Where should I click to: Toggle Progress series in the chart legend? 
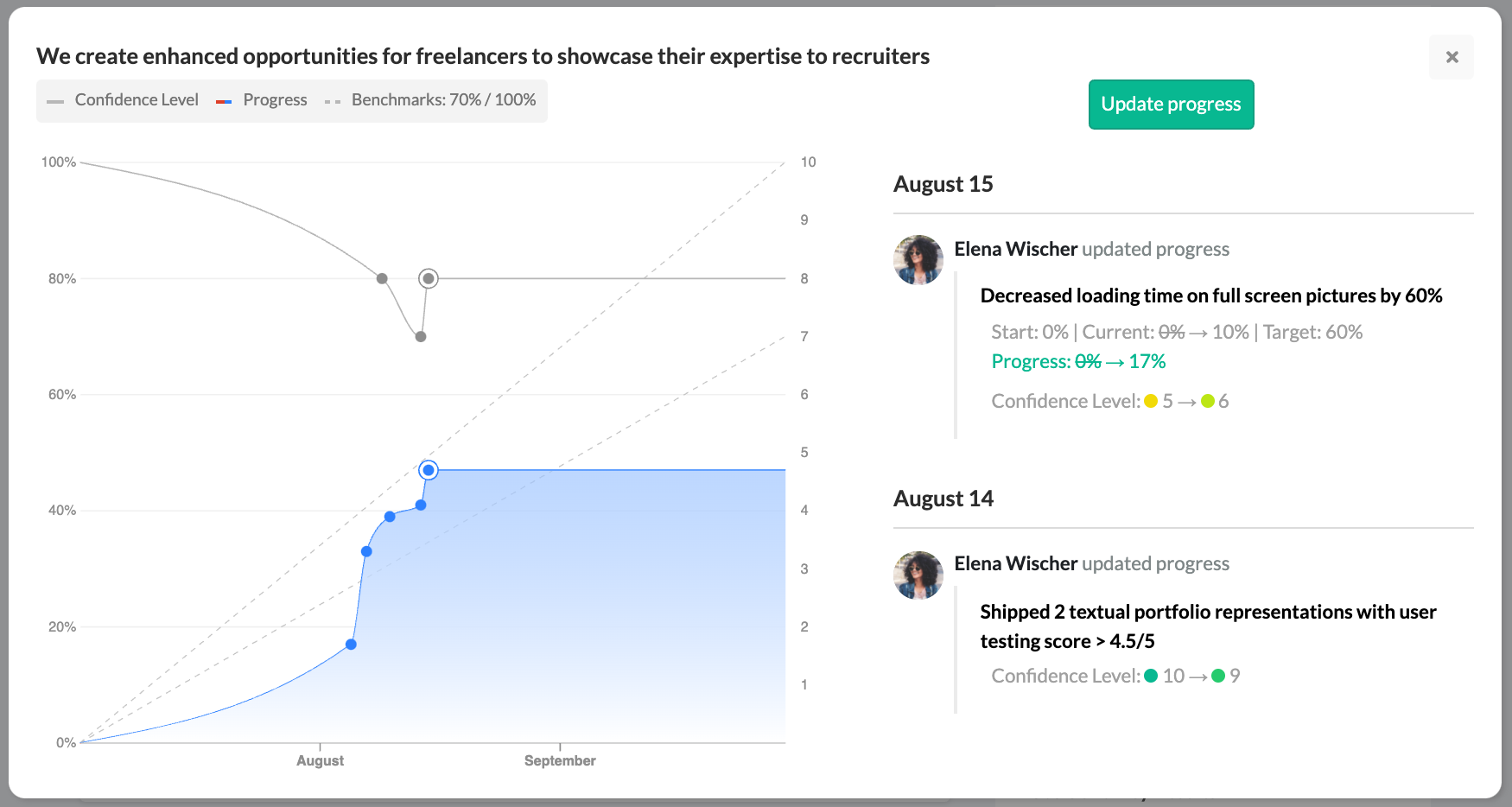click(x=262, y=100)
